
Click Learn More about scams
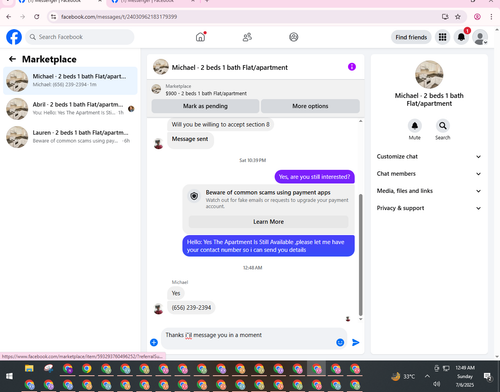coord(268,222)
